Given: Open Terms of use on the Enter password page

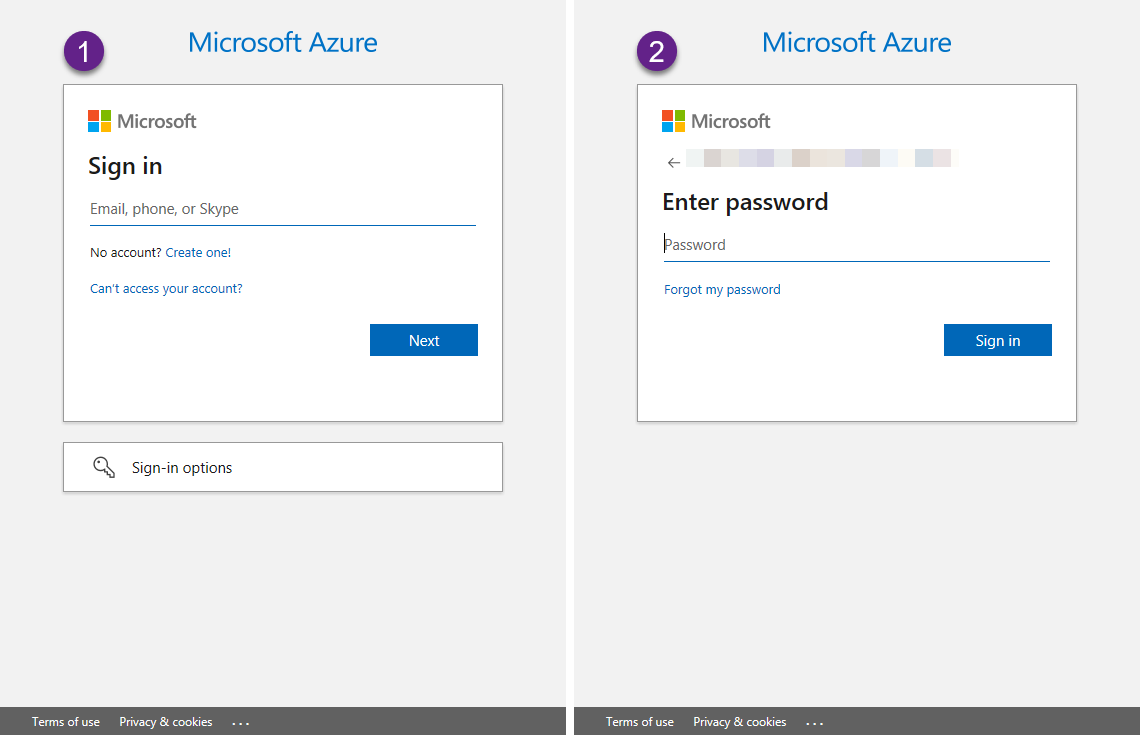Looking at the screenshot, I should pos(640,722).
